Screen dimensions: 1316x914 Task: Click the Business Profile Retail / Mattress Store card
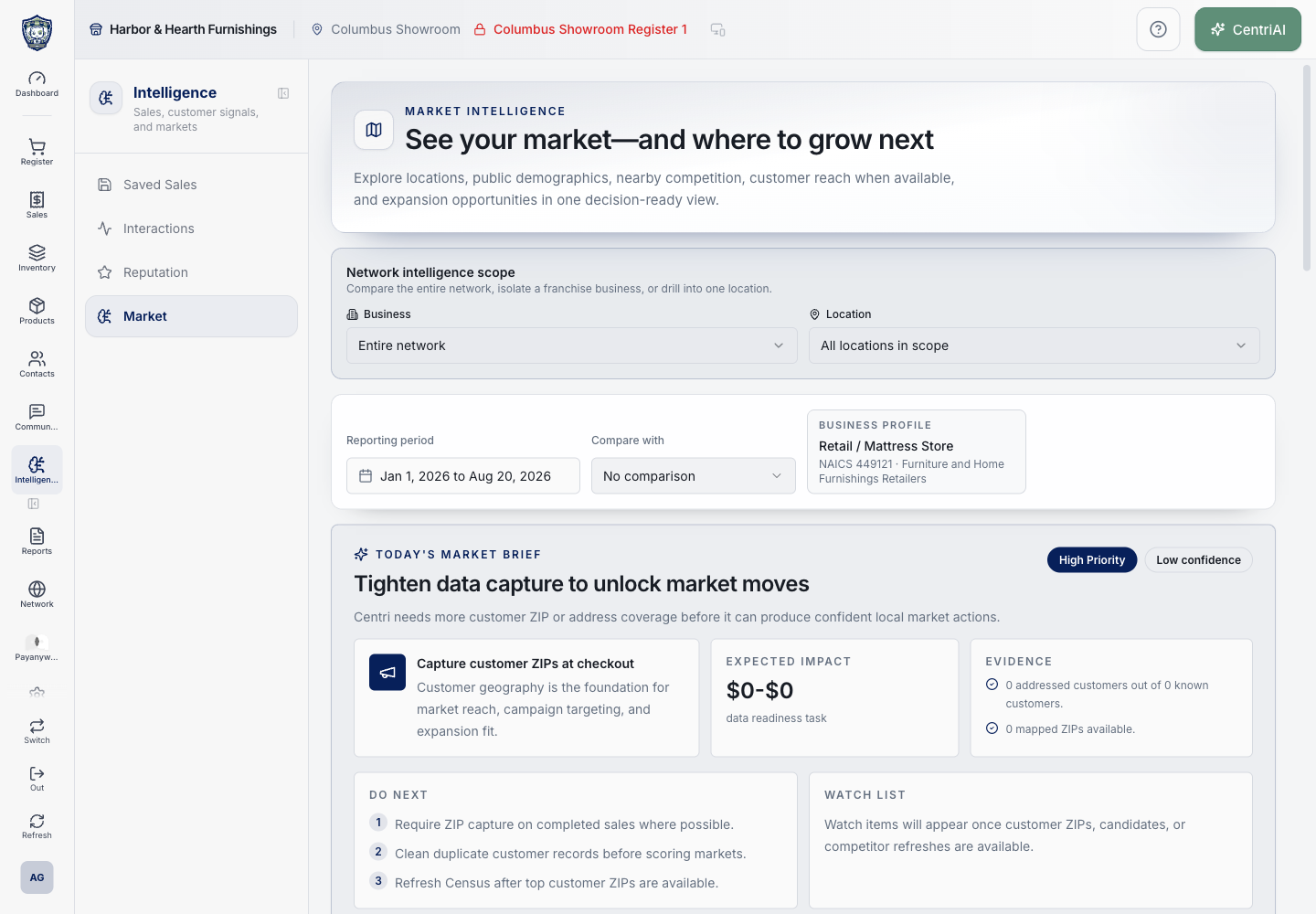[917, 452]
